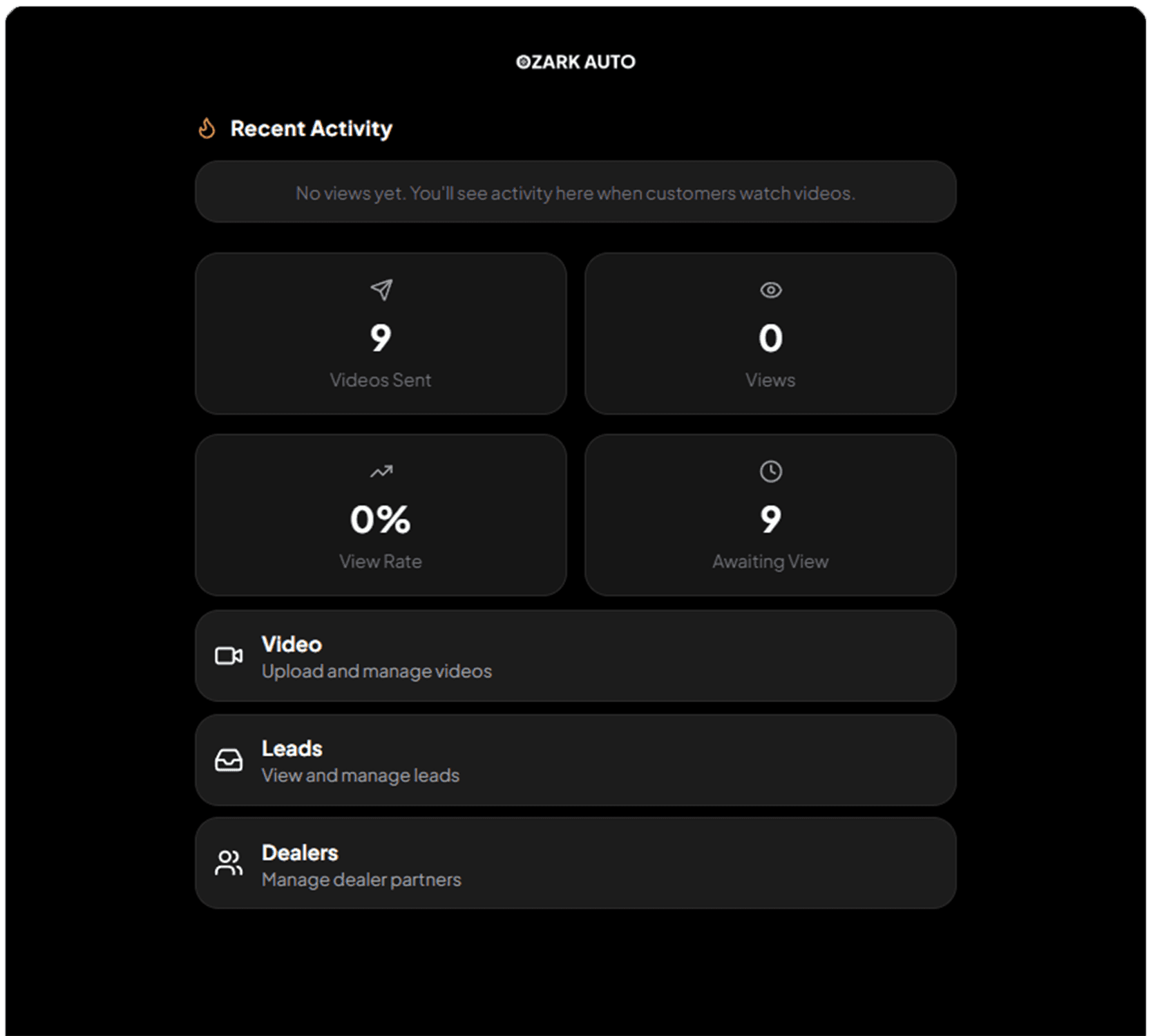Click the trending arrow View Rate icon

pyautogui.click(x=381, y=471)
